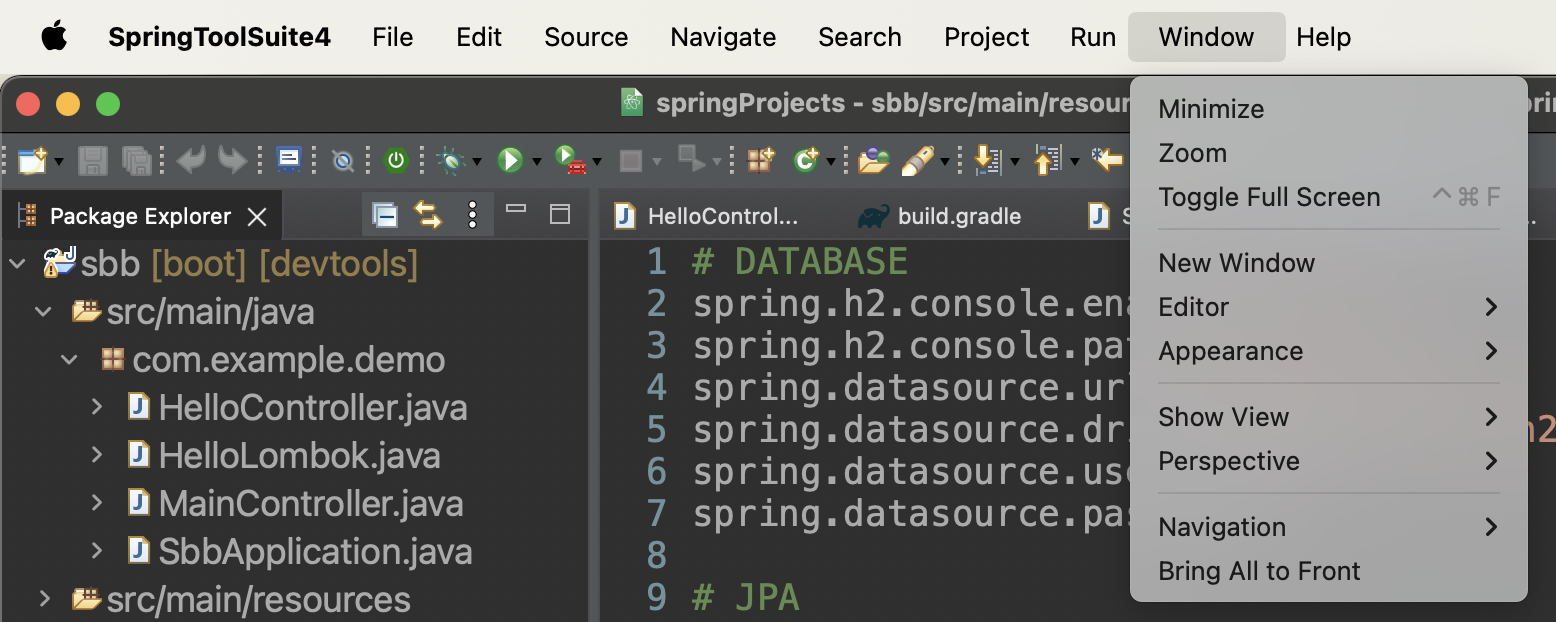Open Package Explorer View Menu dots

point(473,215)
